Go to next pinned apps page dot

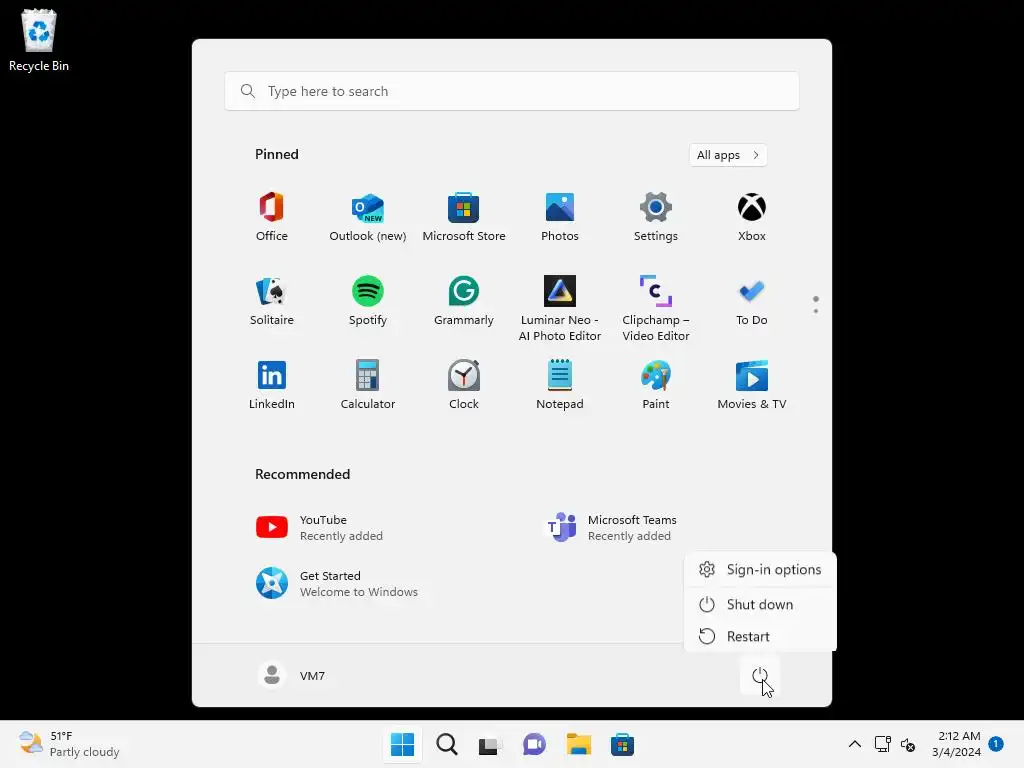pyautogui.click(x=816, y=311)
